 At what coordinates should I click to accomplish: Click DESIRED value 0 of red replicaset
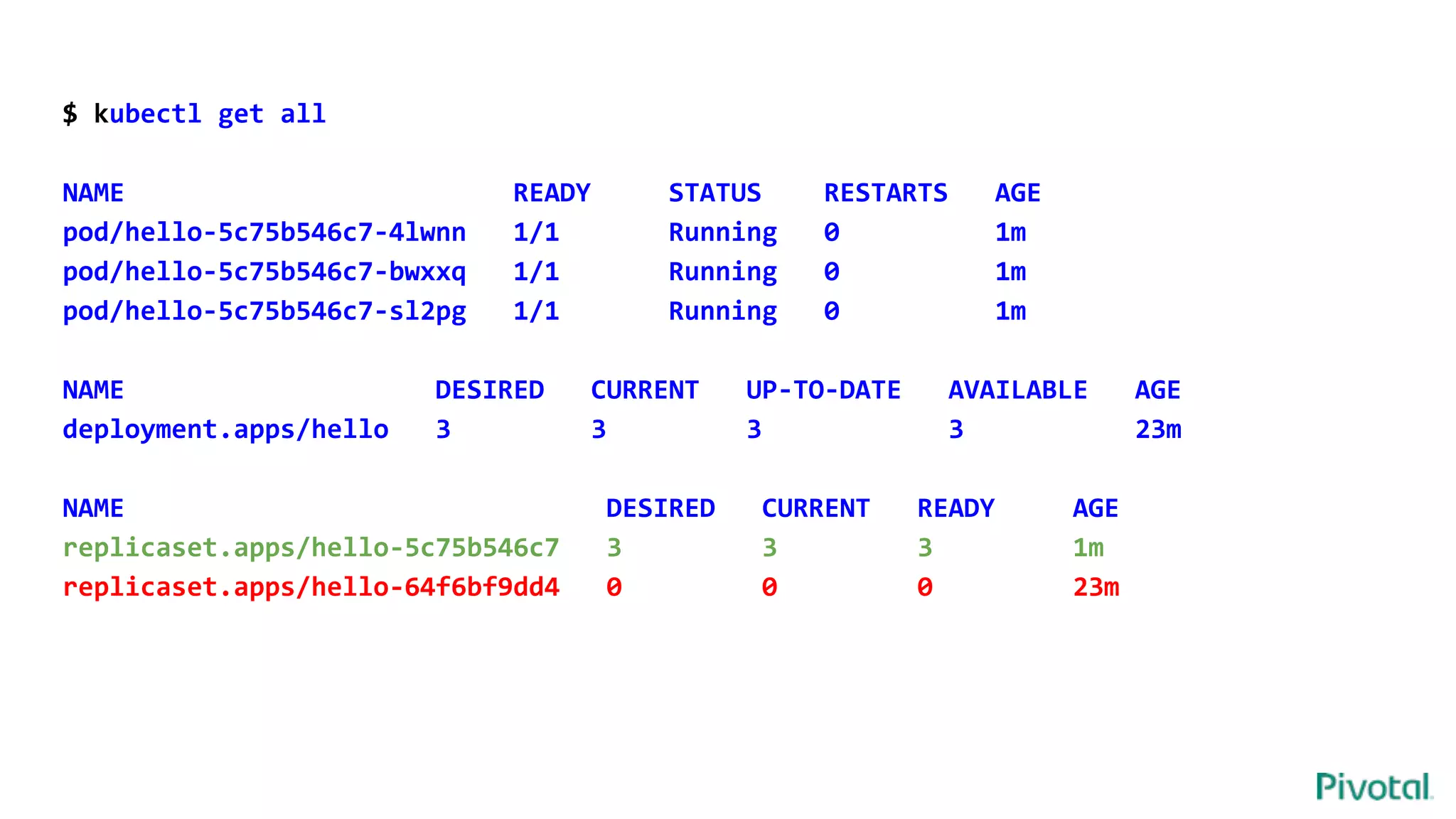point(614,587)
